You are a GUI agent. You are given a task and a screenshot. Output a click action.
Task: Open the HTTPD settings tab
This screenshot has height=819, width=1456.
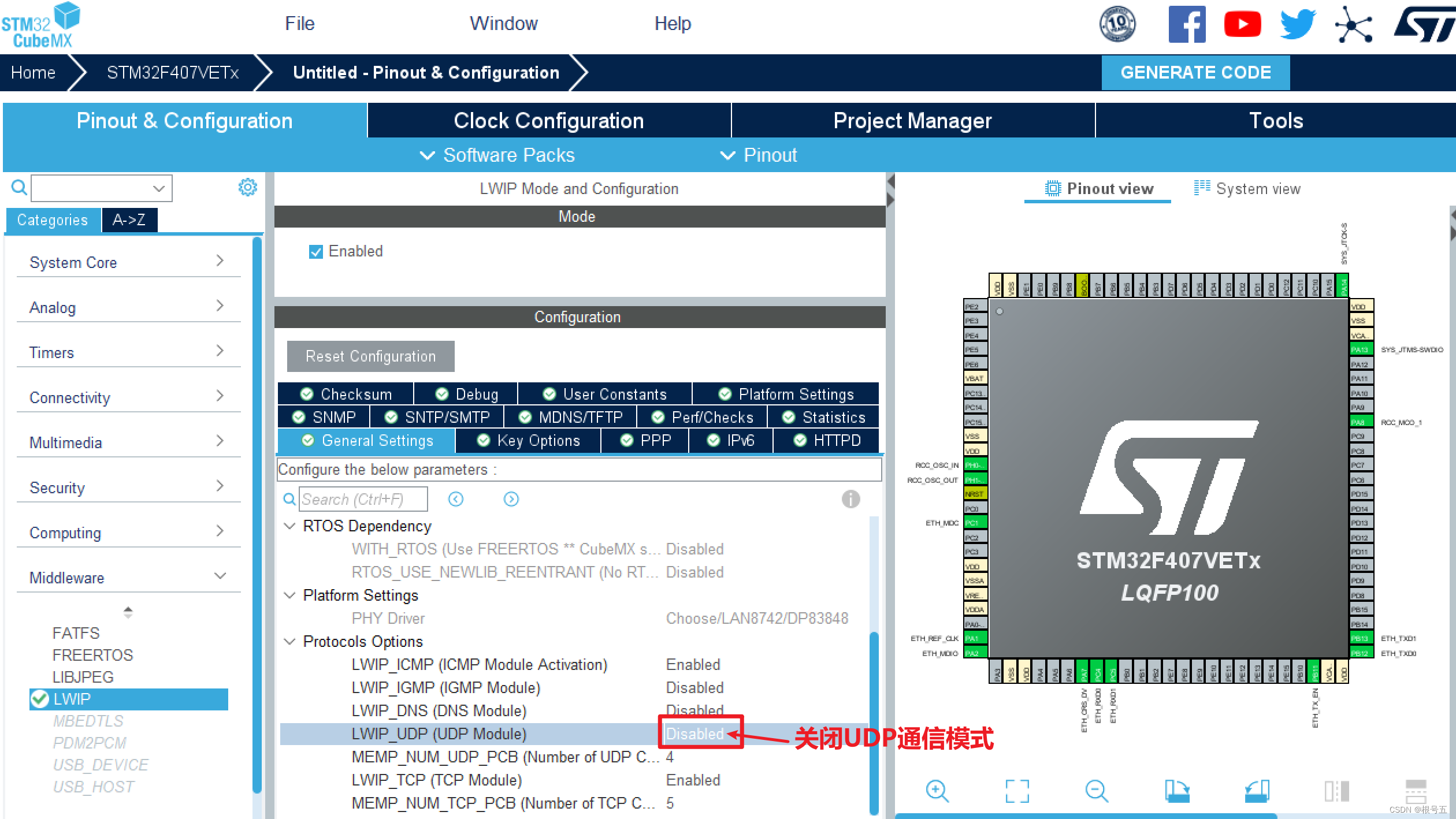click(x=826, y=440)
